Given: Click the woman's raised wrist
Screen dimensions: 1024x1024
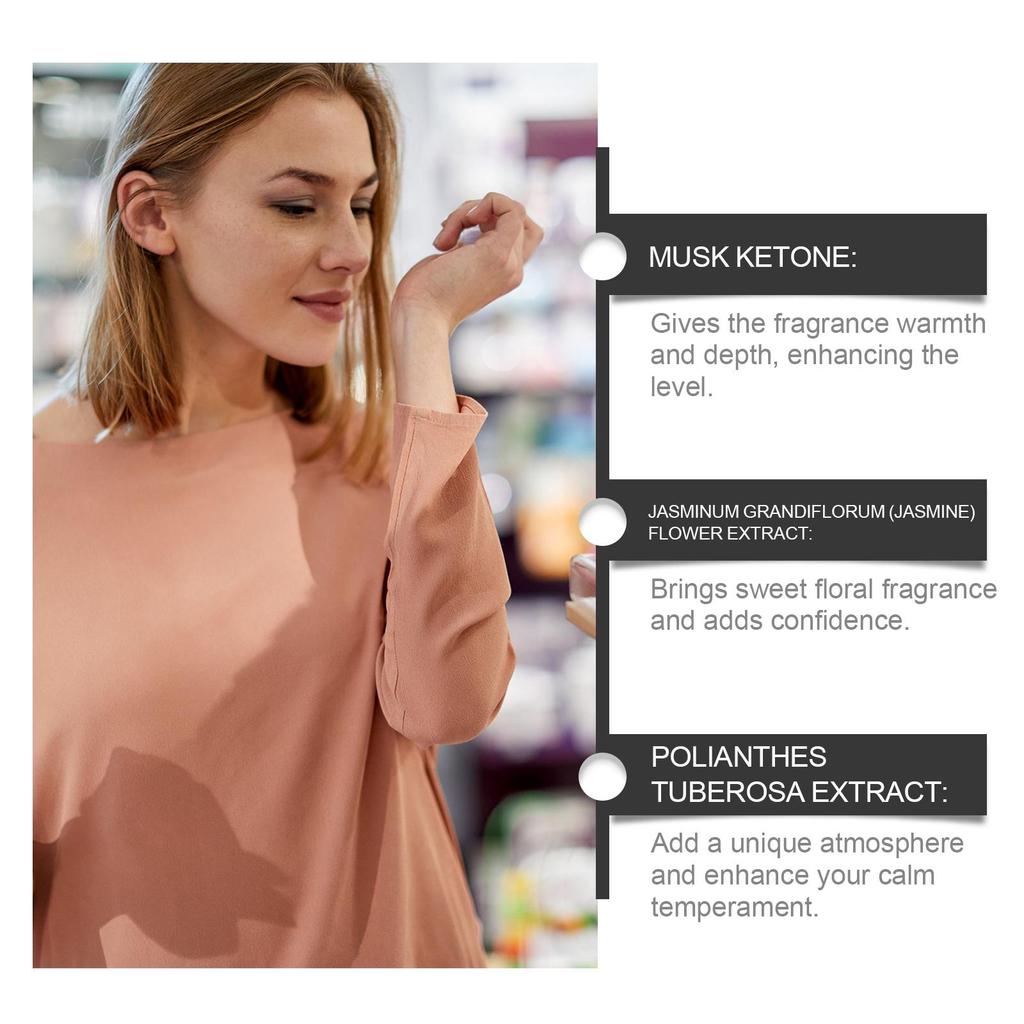Looking at the screenshot, I should (x=424, y=294).
